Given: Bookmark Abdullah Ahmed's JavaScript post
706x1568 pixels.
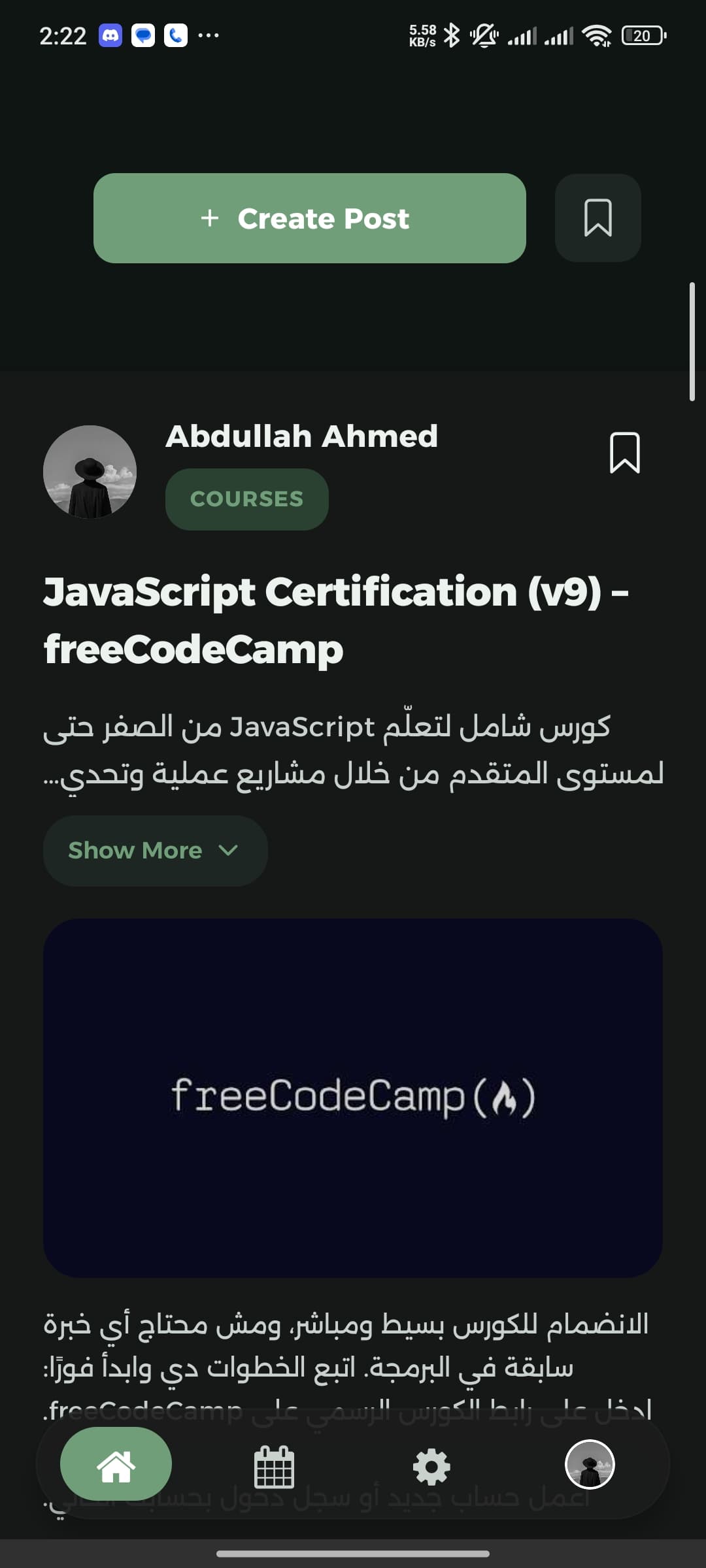Looking at the screenshot, I should [624, 453].
